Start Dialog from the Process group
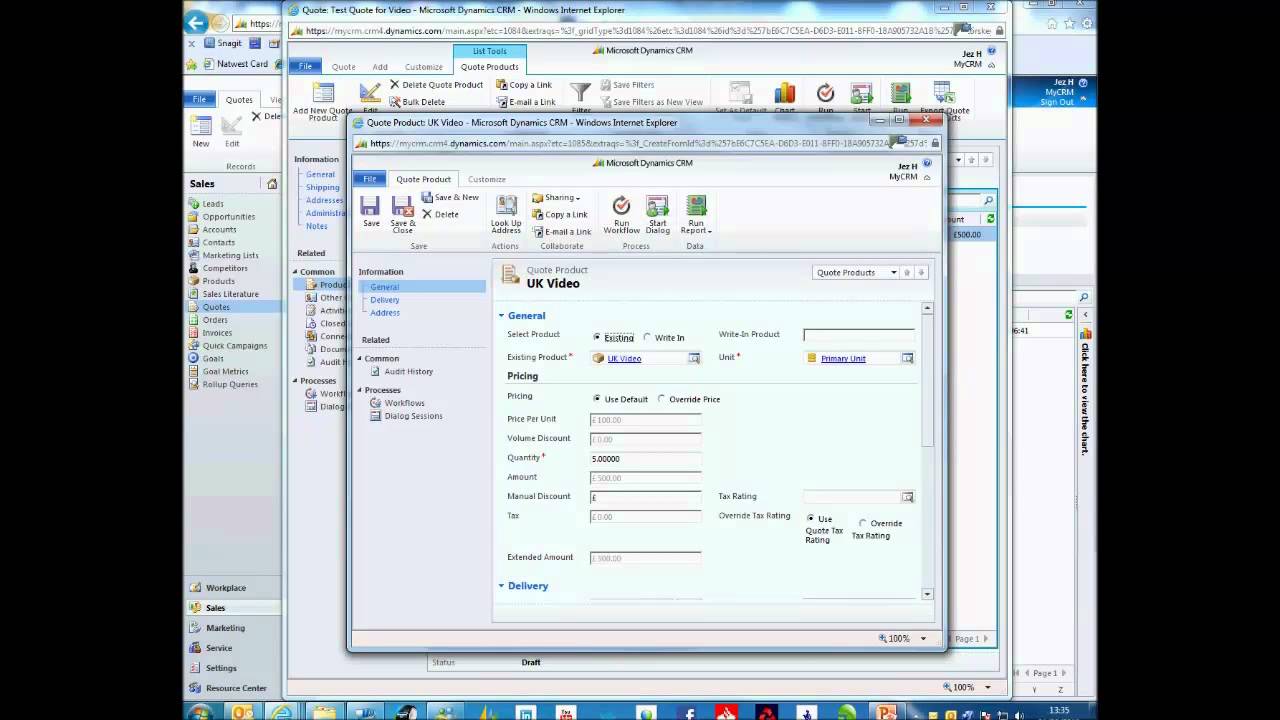This screenshot has width=1280, height=720. (x=657, y=214)
